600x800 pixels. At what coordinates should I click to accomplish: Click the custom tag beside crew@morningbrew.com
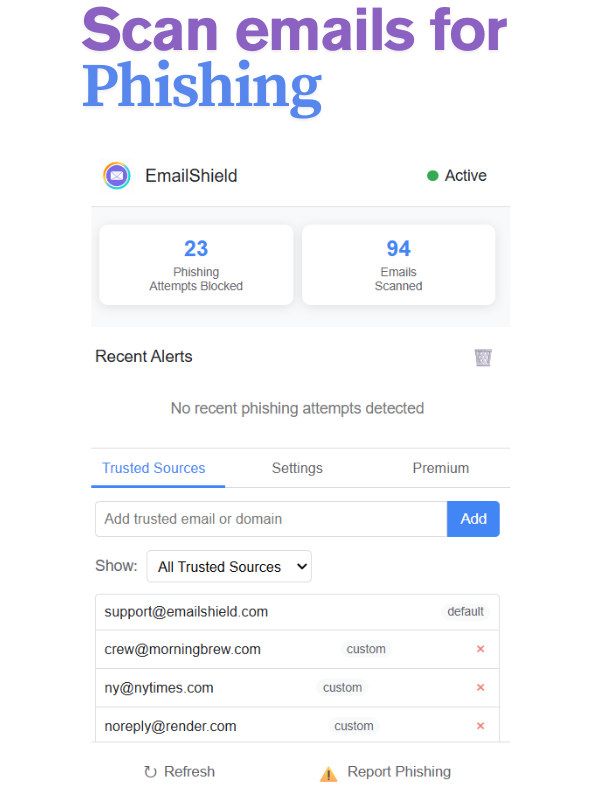point(366,649)
